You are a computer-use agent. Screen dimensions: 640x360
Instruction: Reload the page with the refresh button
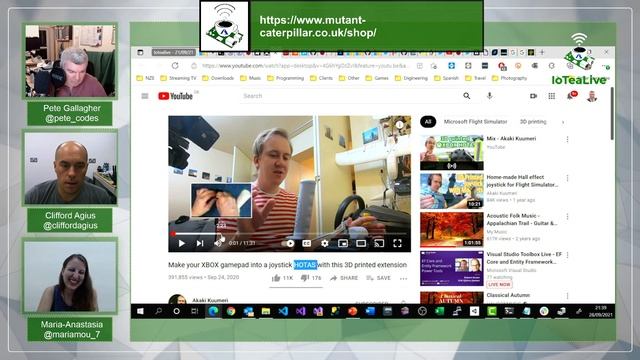pos(175,66)
